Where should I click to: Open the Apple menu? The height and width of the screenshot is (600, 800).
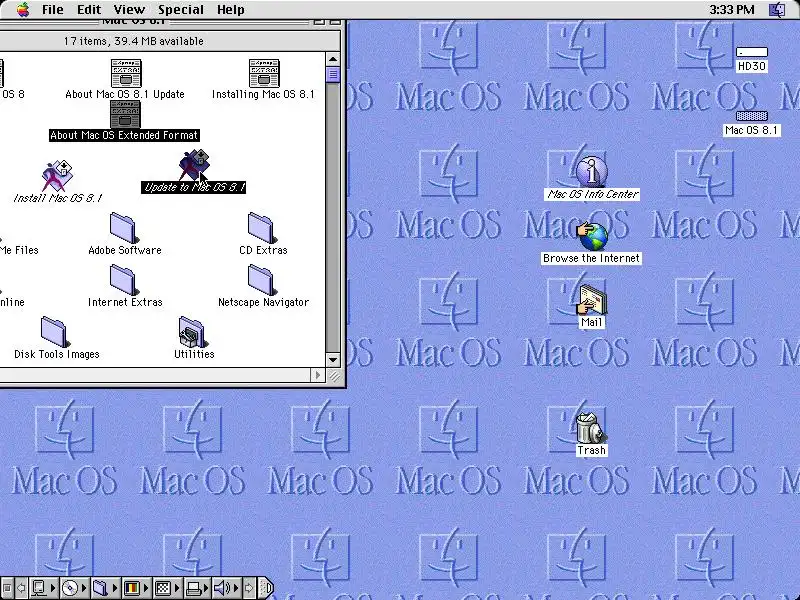(23, 9)
